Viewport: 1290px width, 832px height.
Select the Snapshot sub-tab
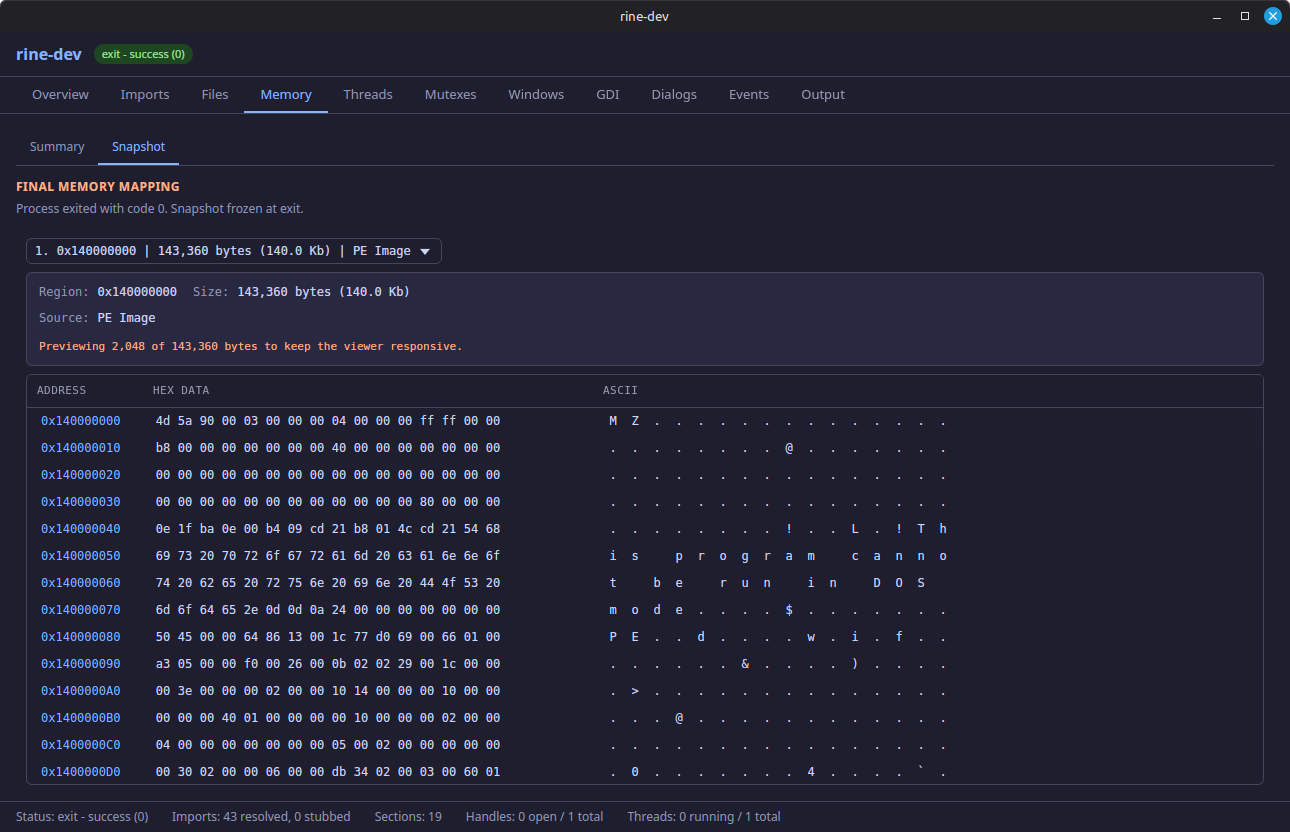pos(137,146)
